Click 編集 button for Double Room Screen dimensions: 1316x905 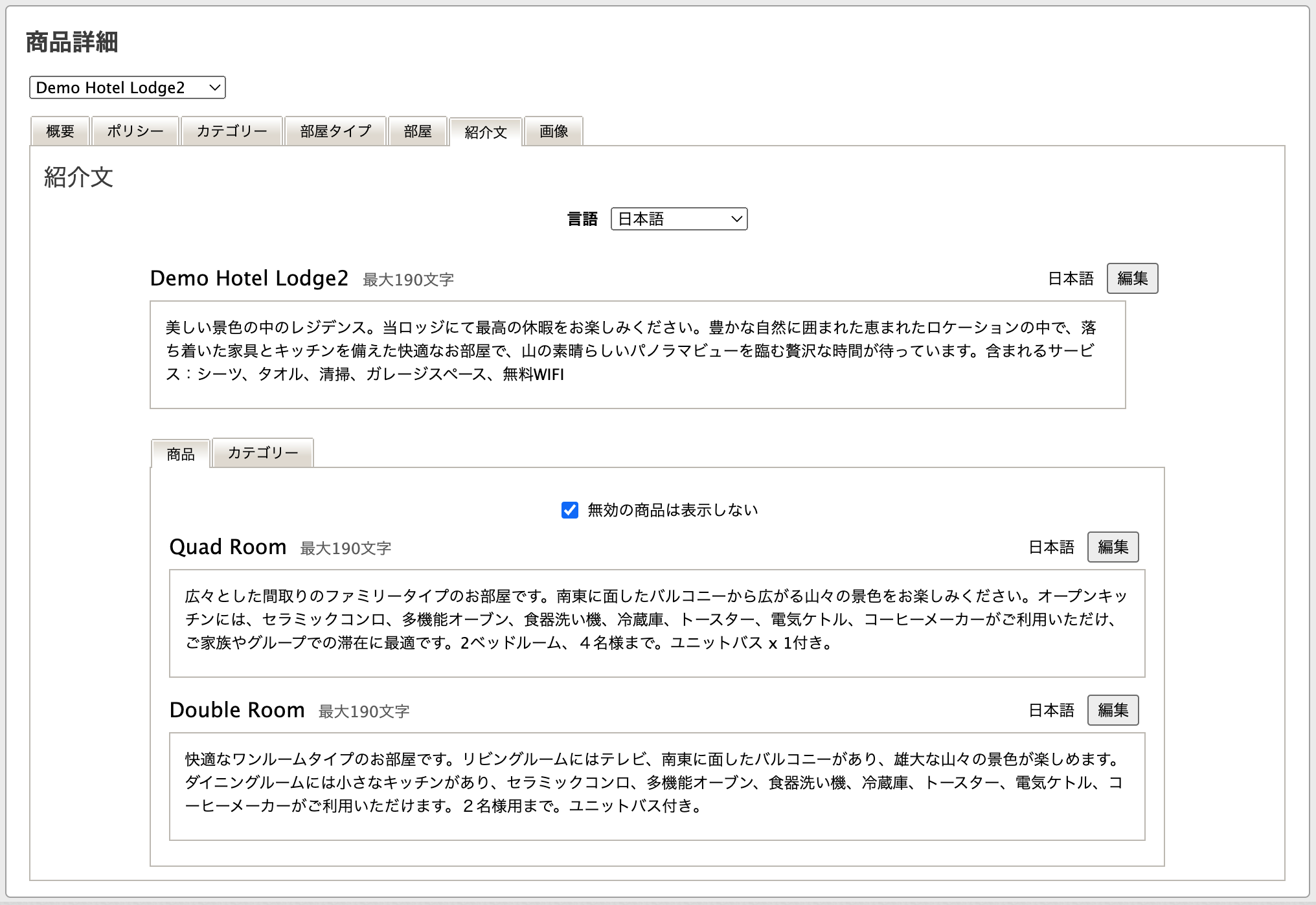coord(1113,710)
